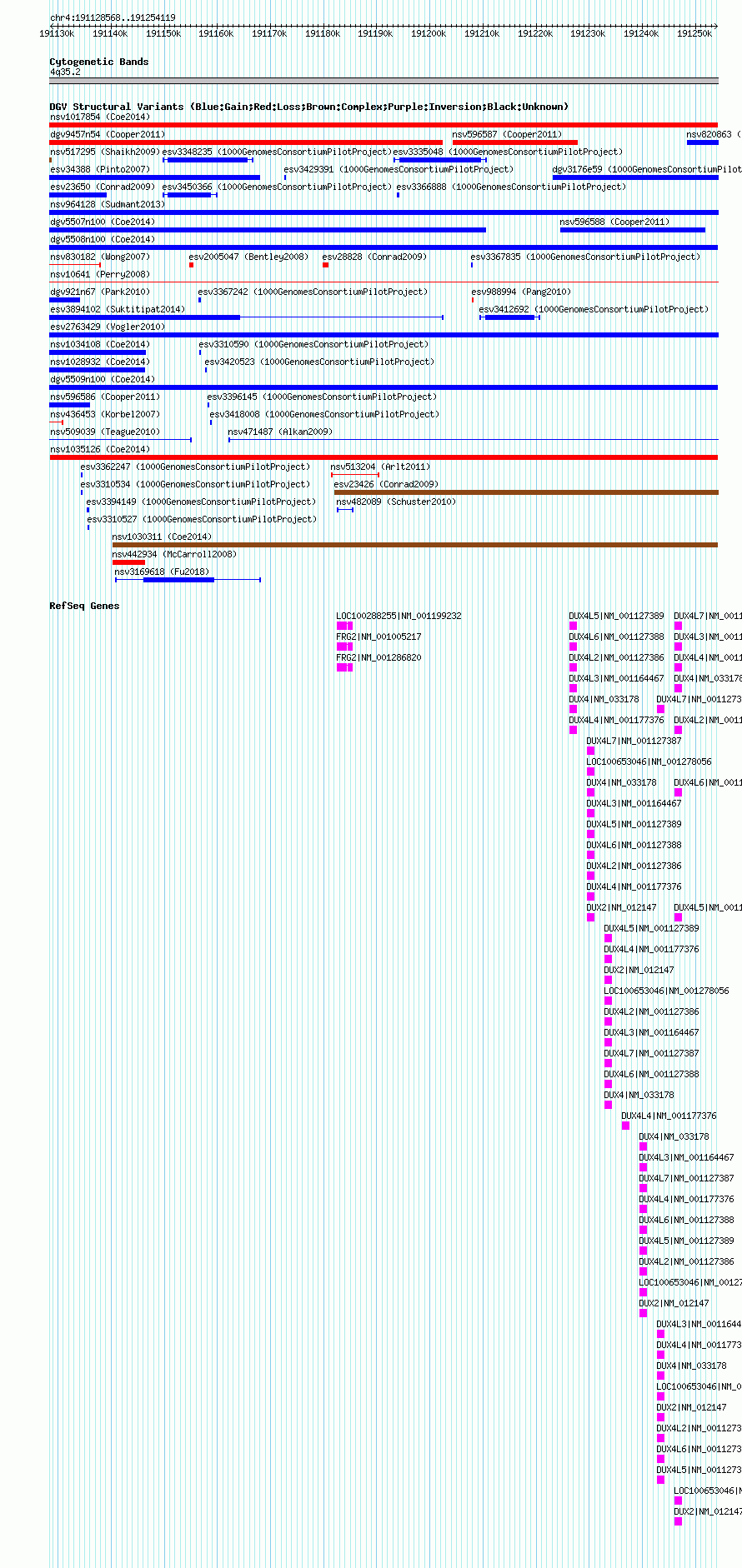Select the Cytogenetic Bands track heading
The height and width of the screenshot is (1568, 742).
(98, 62)
